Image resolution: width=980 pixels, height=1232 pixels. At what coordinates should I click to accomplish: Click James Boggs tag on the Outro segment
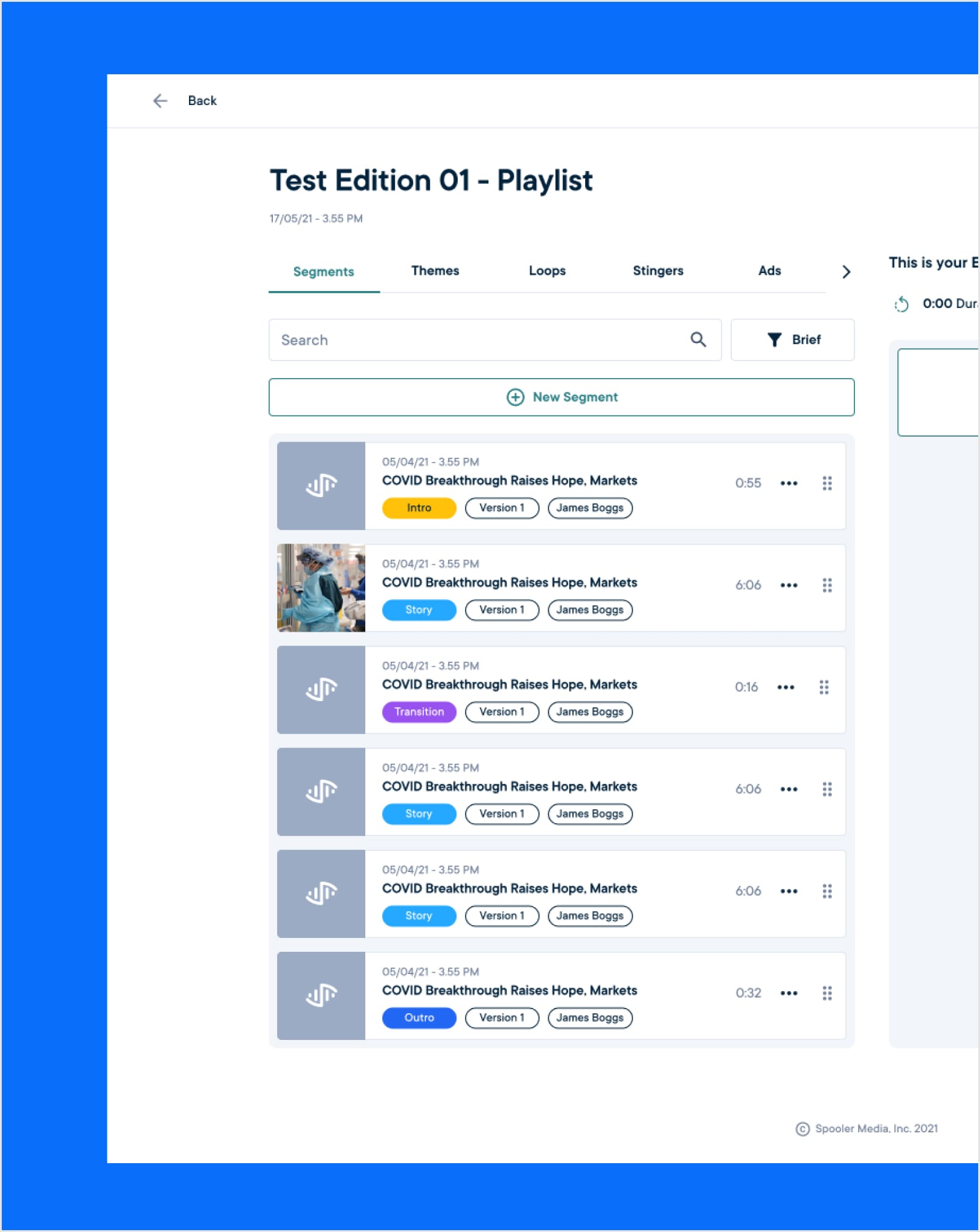[590, 1018]
